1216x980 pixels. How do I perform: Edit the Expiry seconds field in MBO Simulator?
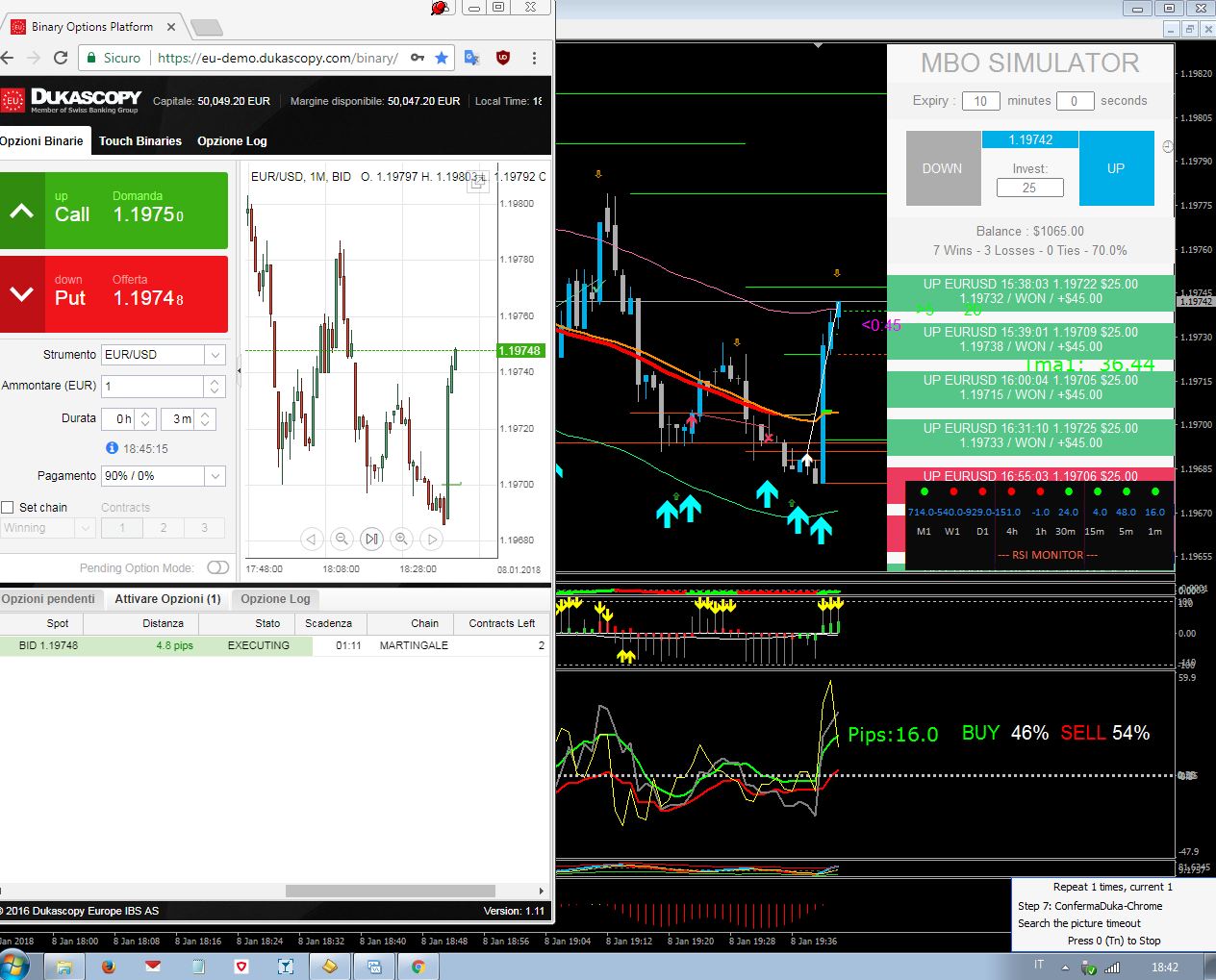click(x=1075, y=101)
